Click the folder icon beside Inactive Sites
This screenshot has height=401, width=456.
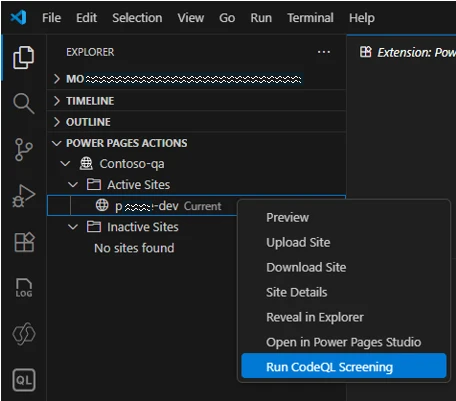click(x=94, y=227)
